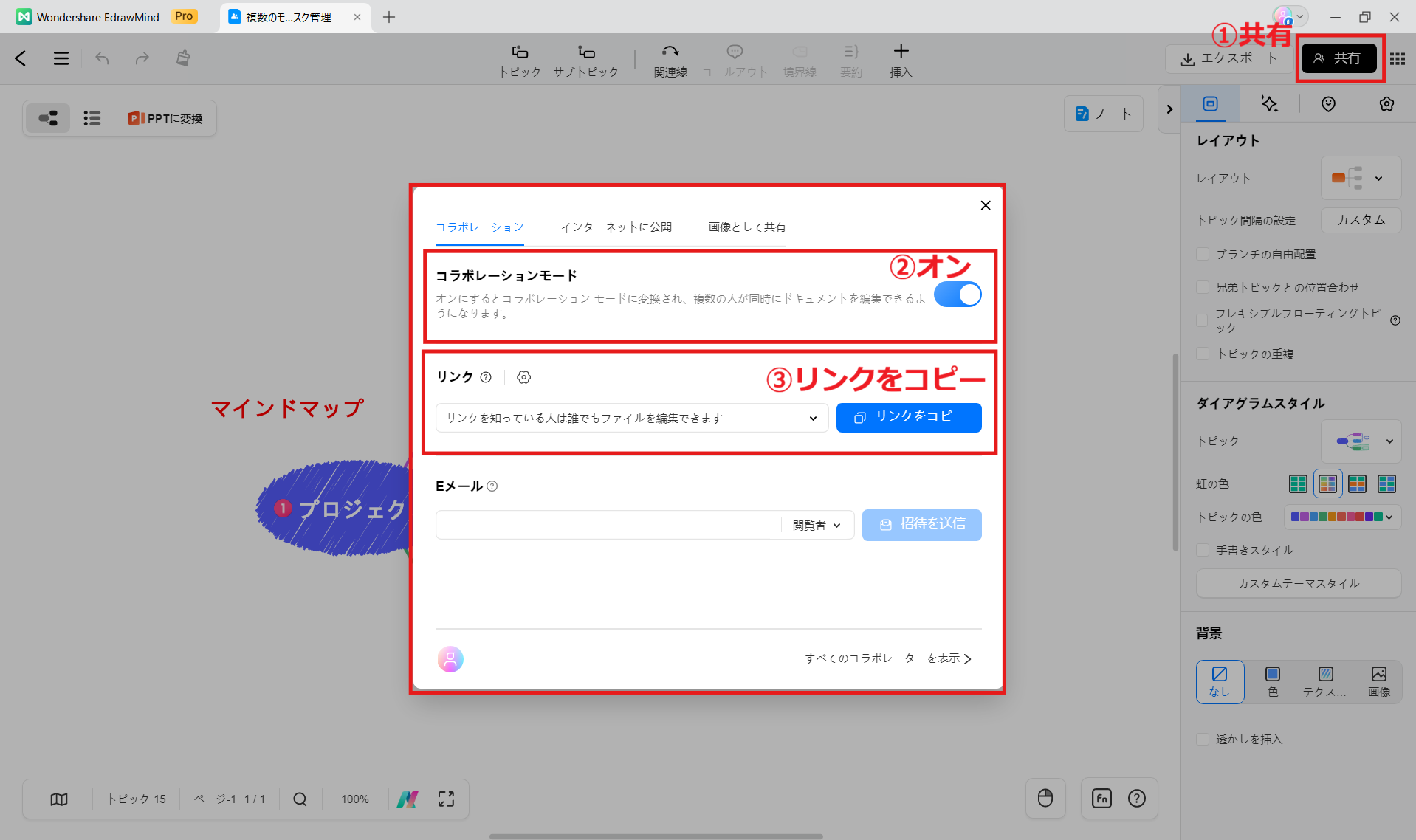
Task: Expand the 閲覧者 role dropdown
Action: pos(816,525)
